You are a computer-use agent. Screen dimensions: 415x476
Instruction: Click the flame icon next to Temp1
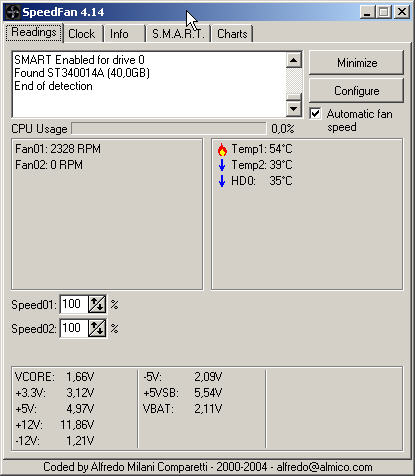pos(222,149)
